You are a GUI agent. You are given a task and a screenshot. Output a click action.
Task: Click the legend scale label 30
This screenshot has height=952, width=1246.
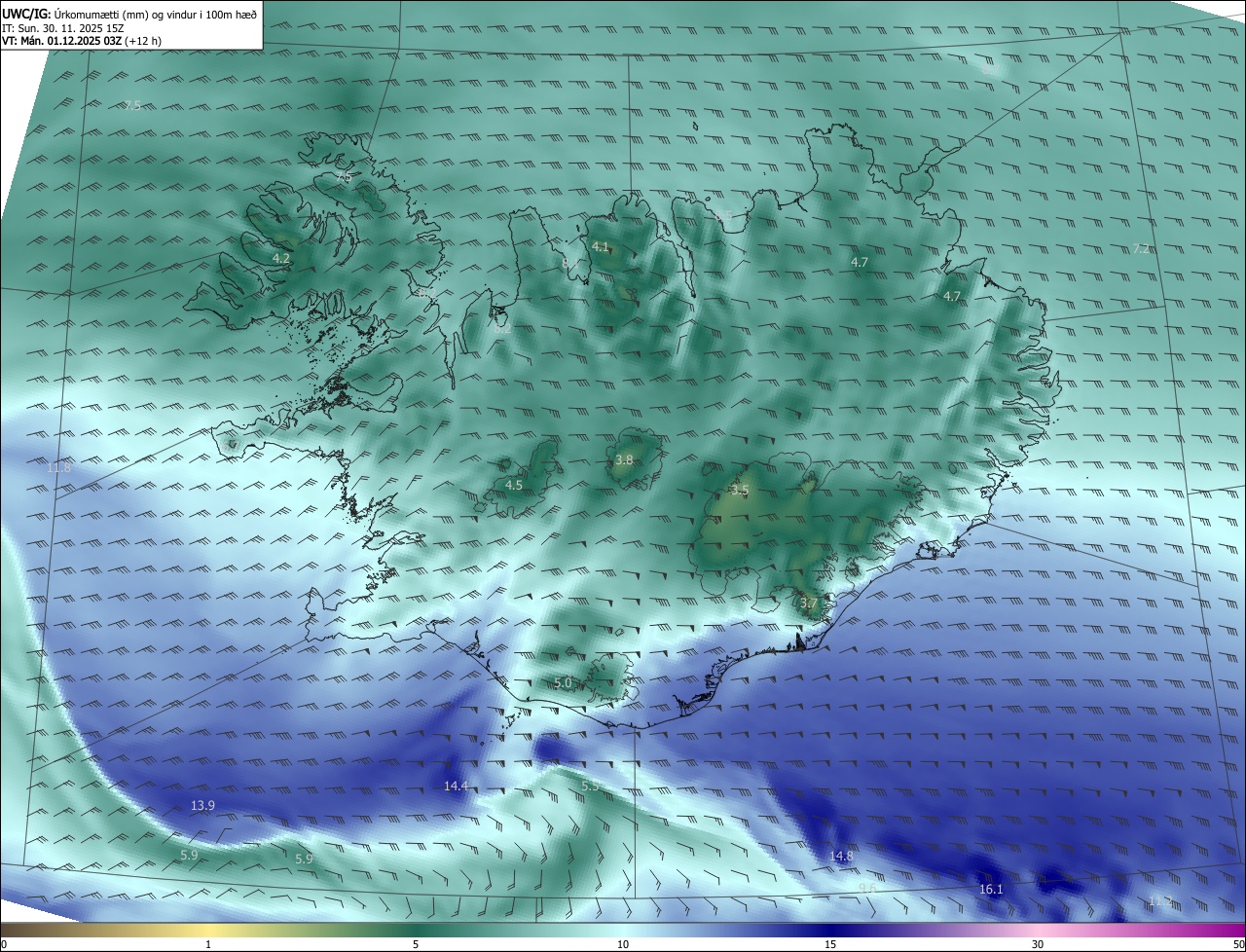(x=1038, y=944)
